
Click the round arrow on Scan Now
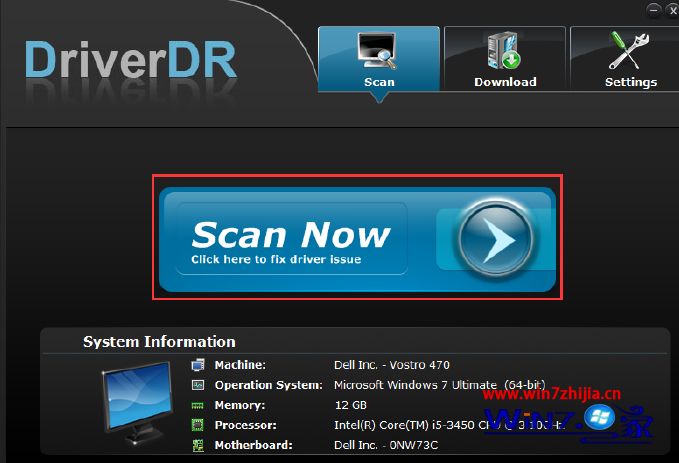496,238
